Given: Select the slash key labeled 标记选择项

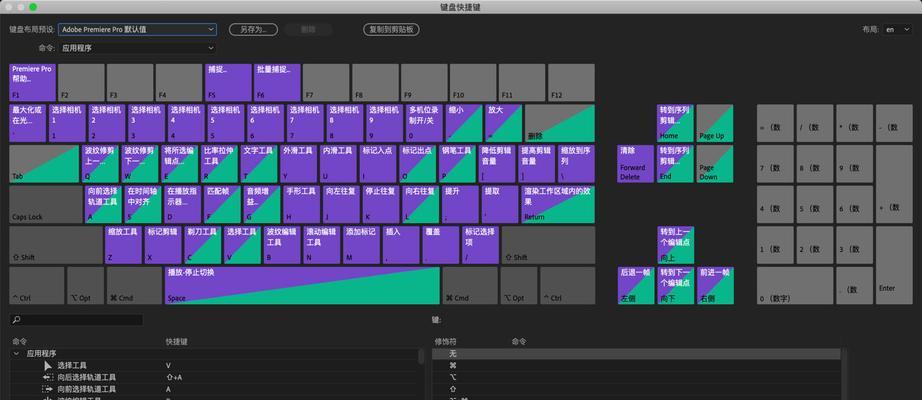Looking at the screenshot, I should (x=480, y=245).
